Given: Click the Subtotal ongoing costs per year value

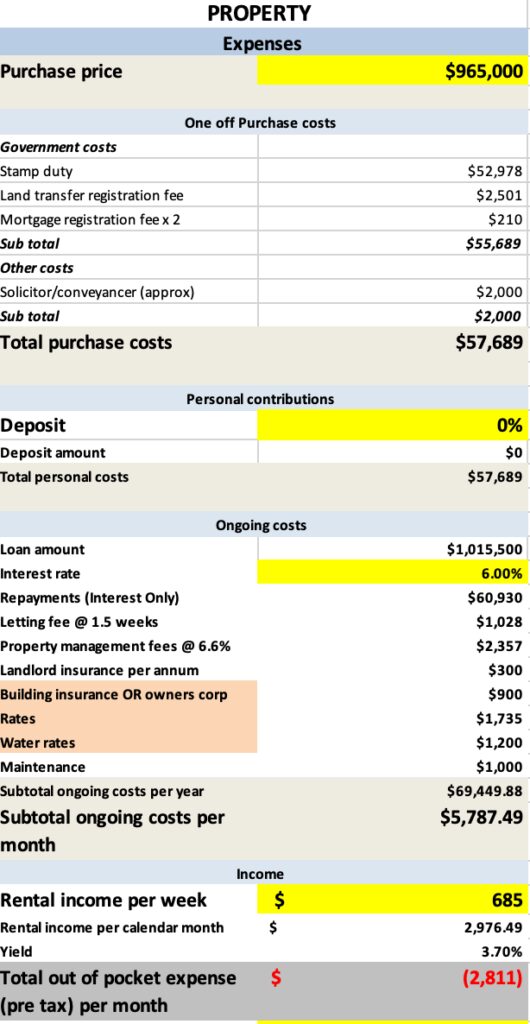Looking at the screenshot, I should 393,791.
